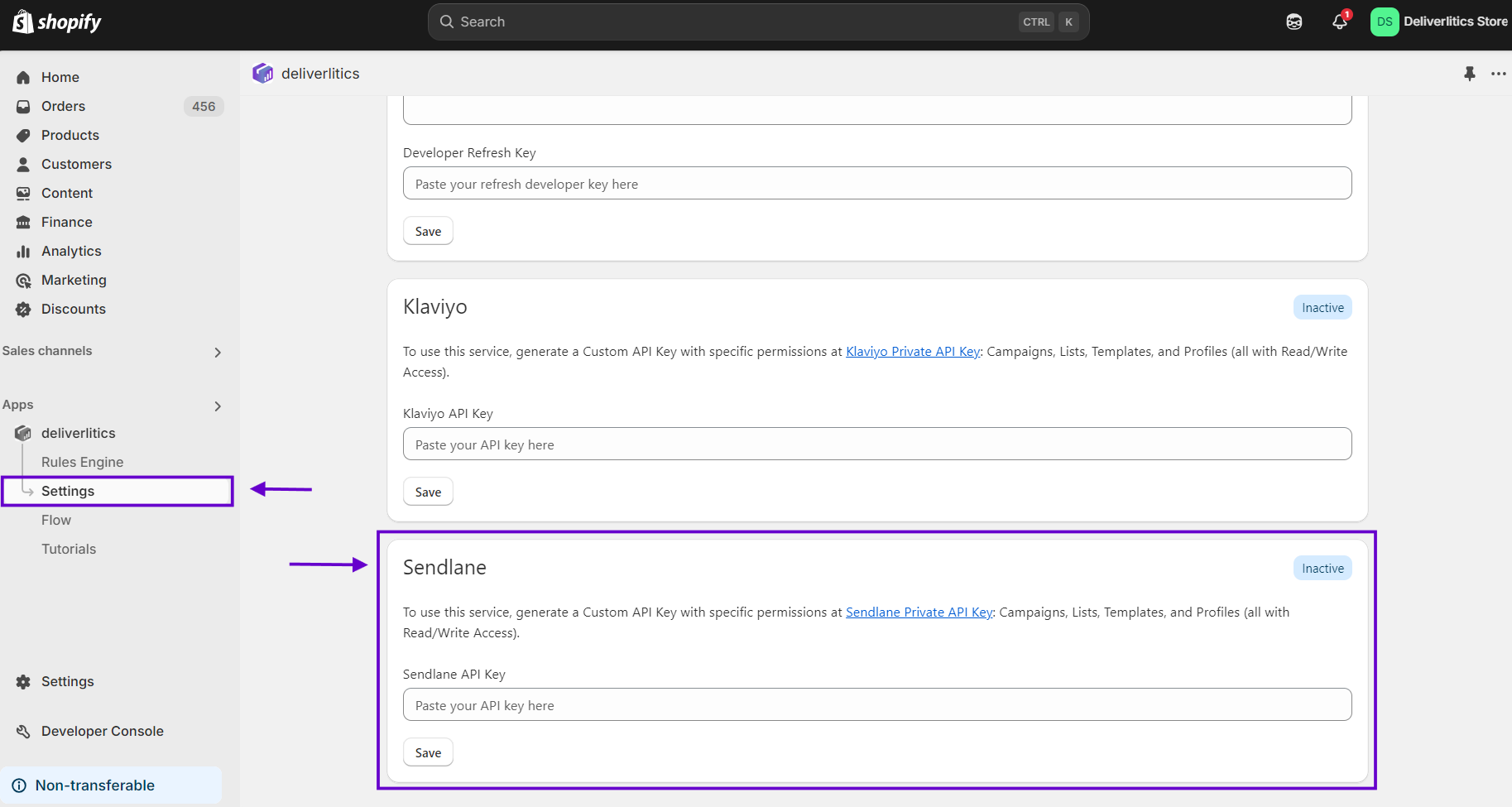Click the Content image icon

point(23,194)
